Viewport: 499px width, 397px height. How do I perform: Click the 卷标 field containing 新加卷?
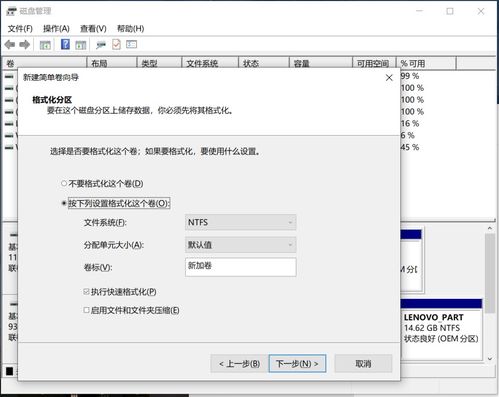[x=240, y=267]
